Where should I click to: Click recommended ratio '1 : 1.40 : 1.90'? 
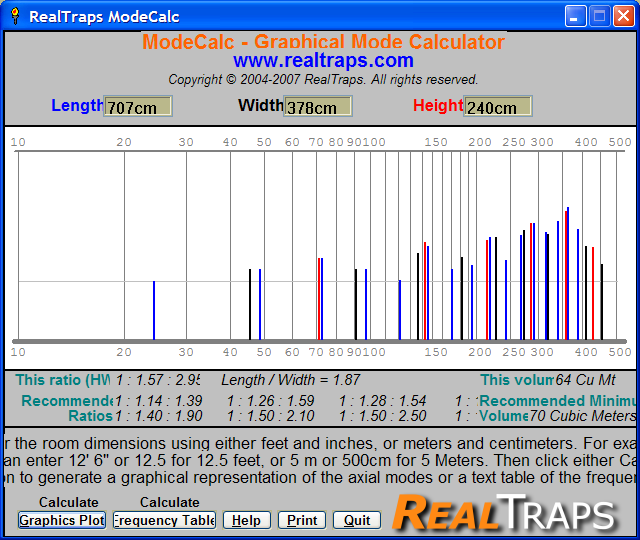158,416
